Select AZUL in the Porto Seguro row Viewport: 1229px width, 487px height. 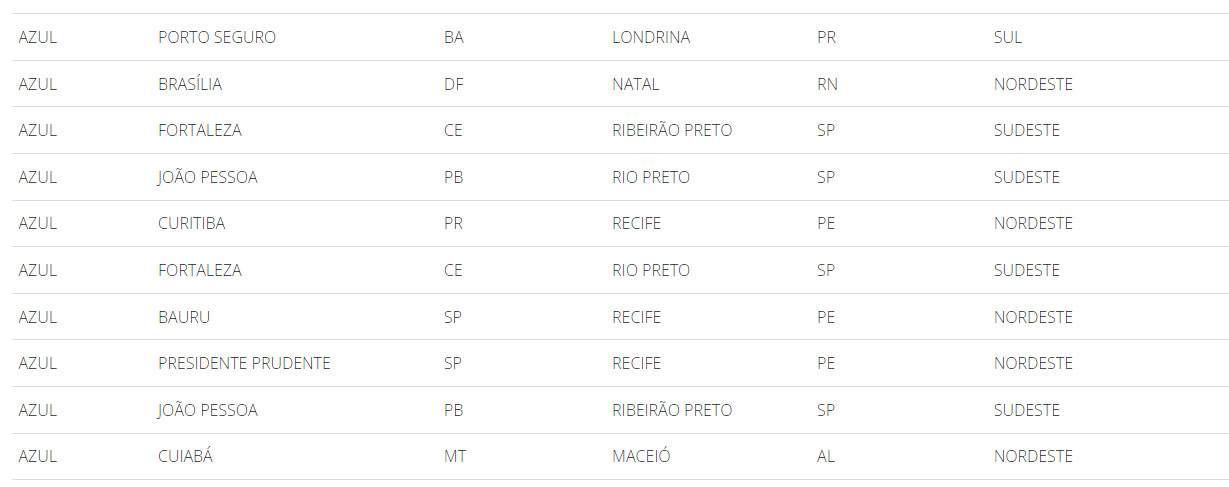38,37
